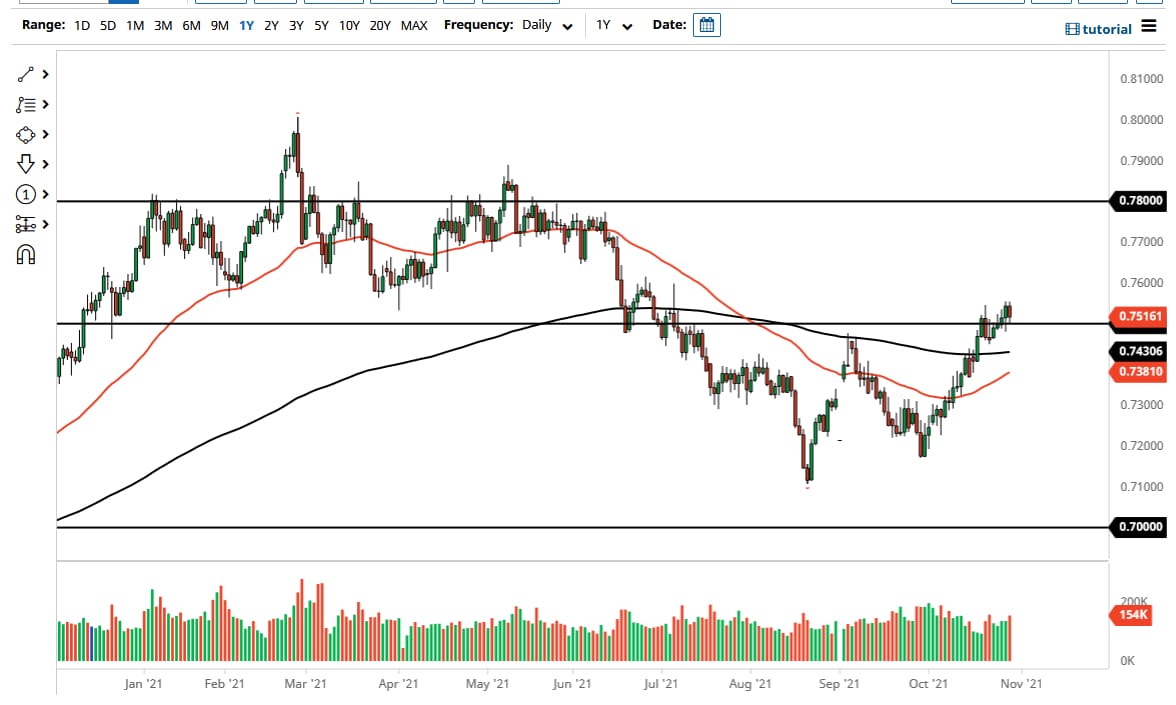This screenshot has width=1176, height=705.
Task: Select the down arrow marker tool
Action: [26, 164]
